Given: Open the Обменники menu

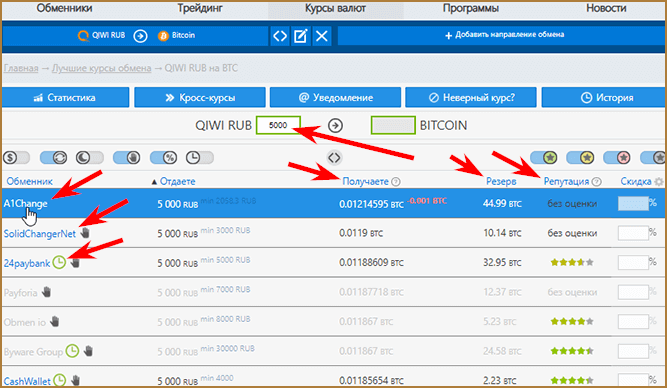Looking at the screenshot, I should [x=64, y=8].
